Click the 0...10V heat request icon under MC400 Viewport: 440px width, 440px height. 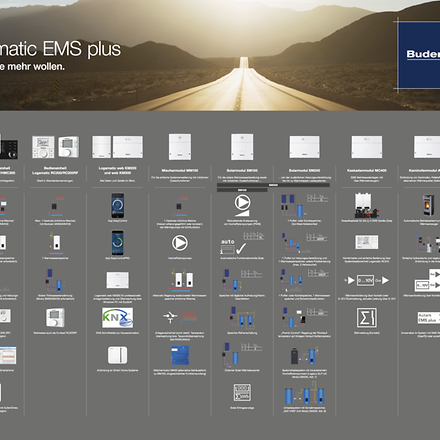pyautogui.click(x=367, y=280)
